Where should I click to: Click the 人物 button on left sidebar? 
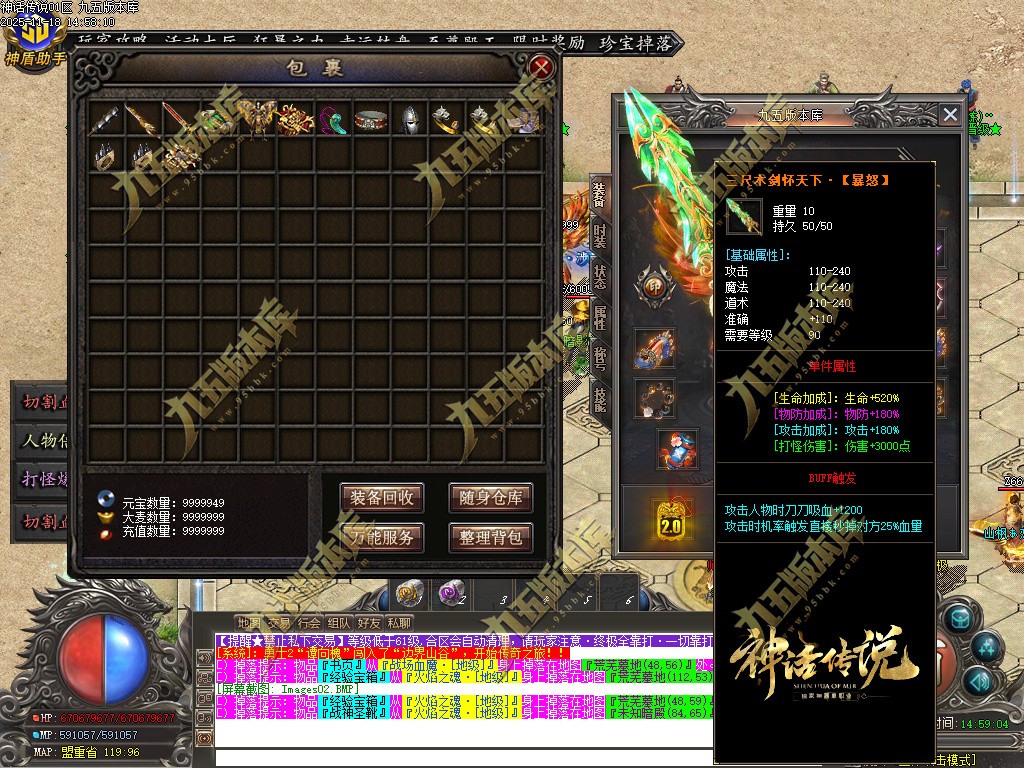click(40, 440)
